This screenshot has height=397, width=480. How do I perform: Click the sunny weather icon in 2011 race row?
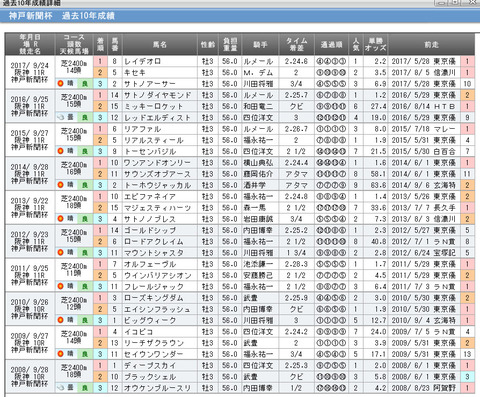pos(60,286)
